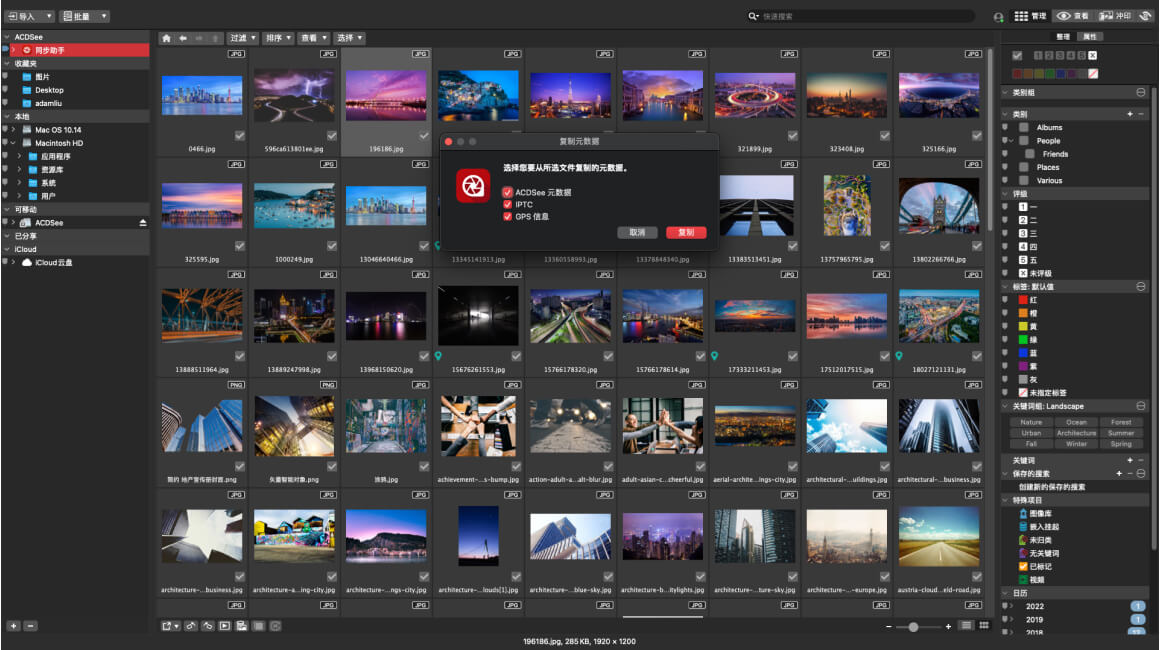Screen dimensions: 1160x650
Task: Open the 查看 view menu in toolbar
Action: pyautogui.click(x=314, y=38)
